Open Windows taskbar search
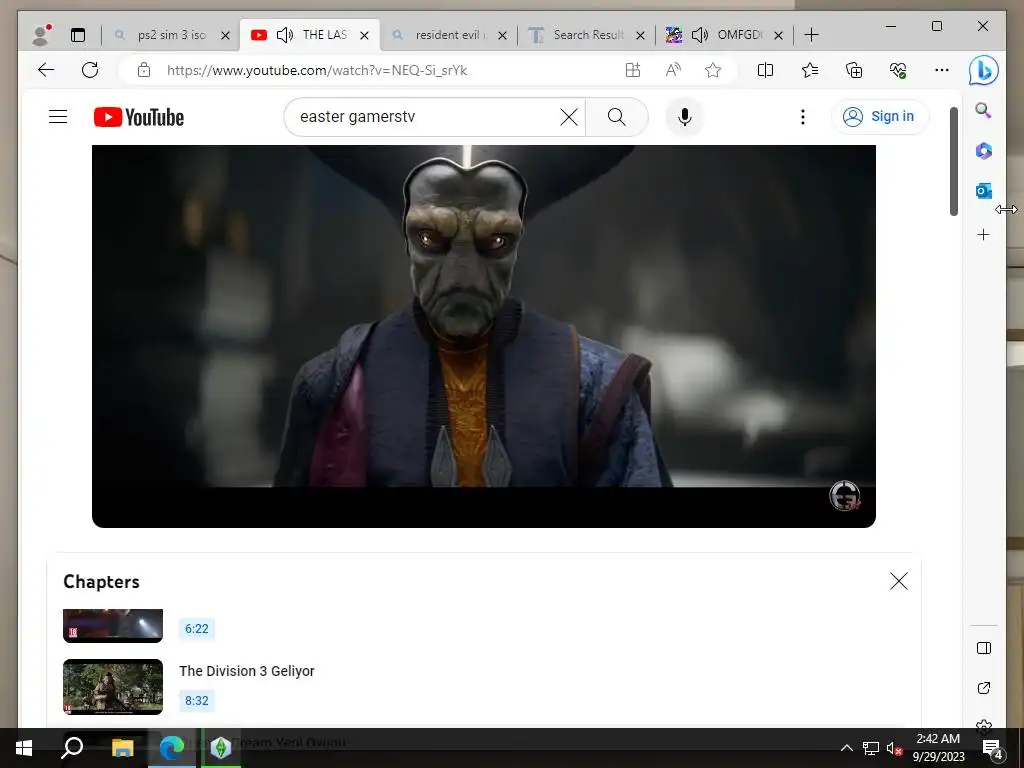Image resolution: width=1024 pixels, height=768 pixels. [72, 748]
